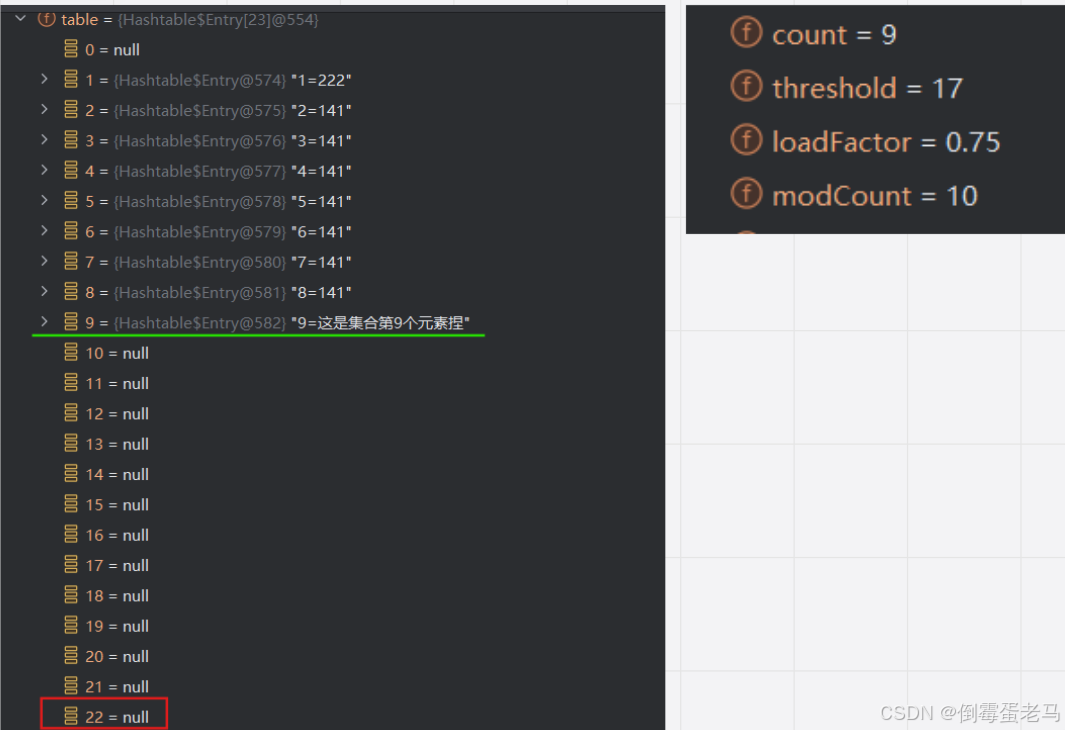Click the field icon beside count
Viewport: 1065px width, 730px height.
pyautogui.click(x=746, y=33)
